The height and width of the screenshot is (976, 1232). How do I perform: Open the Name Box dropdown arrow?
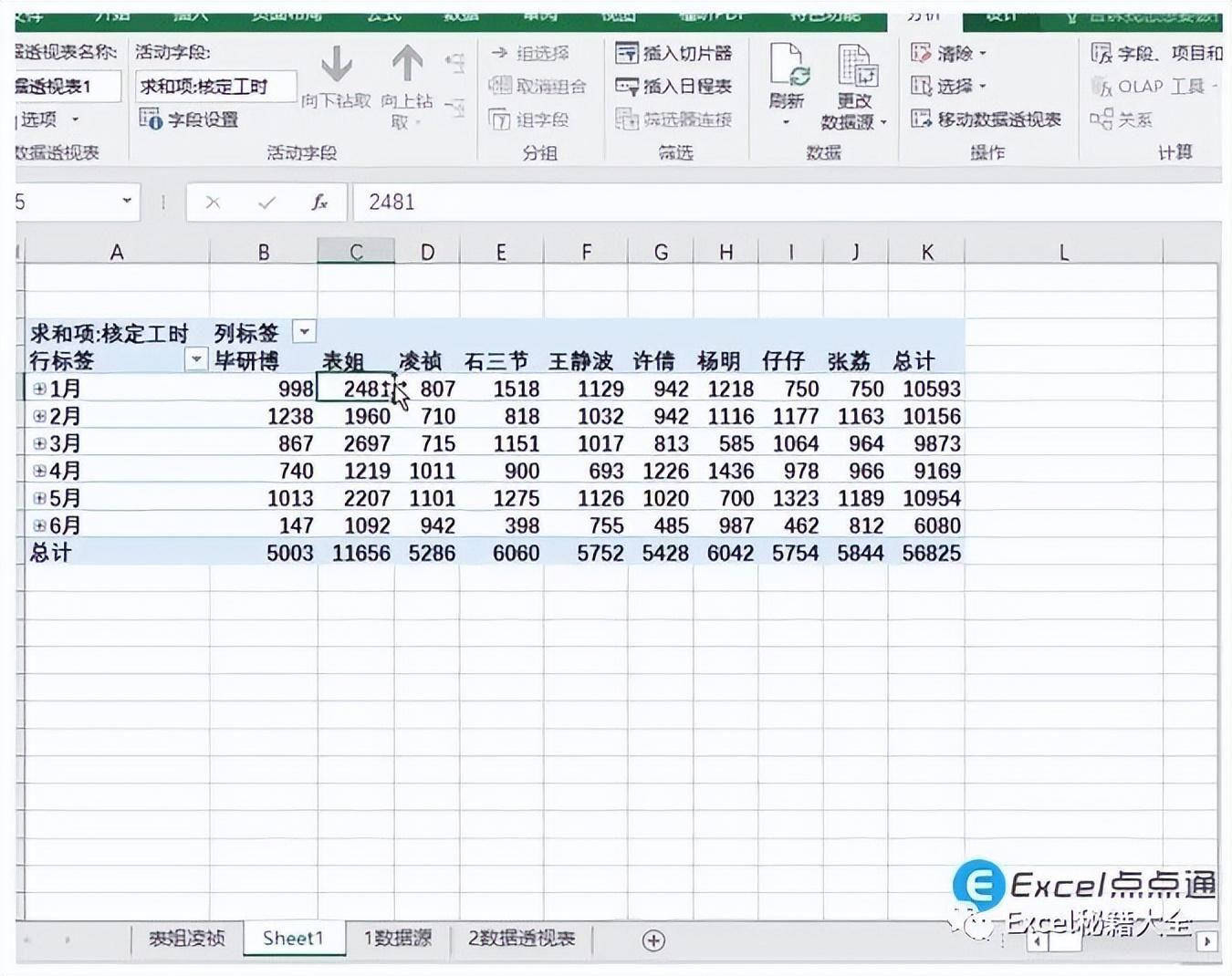point(127,201)
